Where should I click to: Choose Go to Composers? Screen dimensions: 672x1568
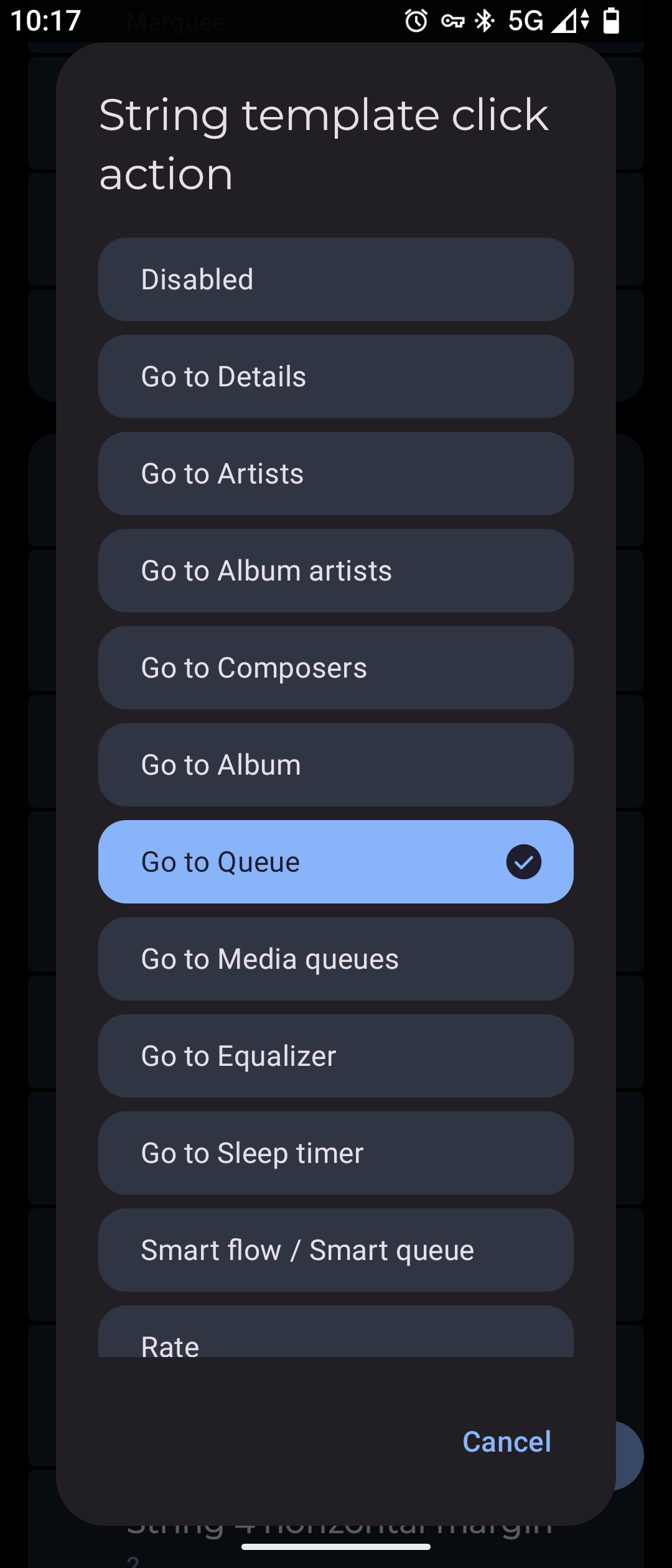click(336, 668)
